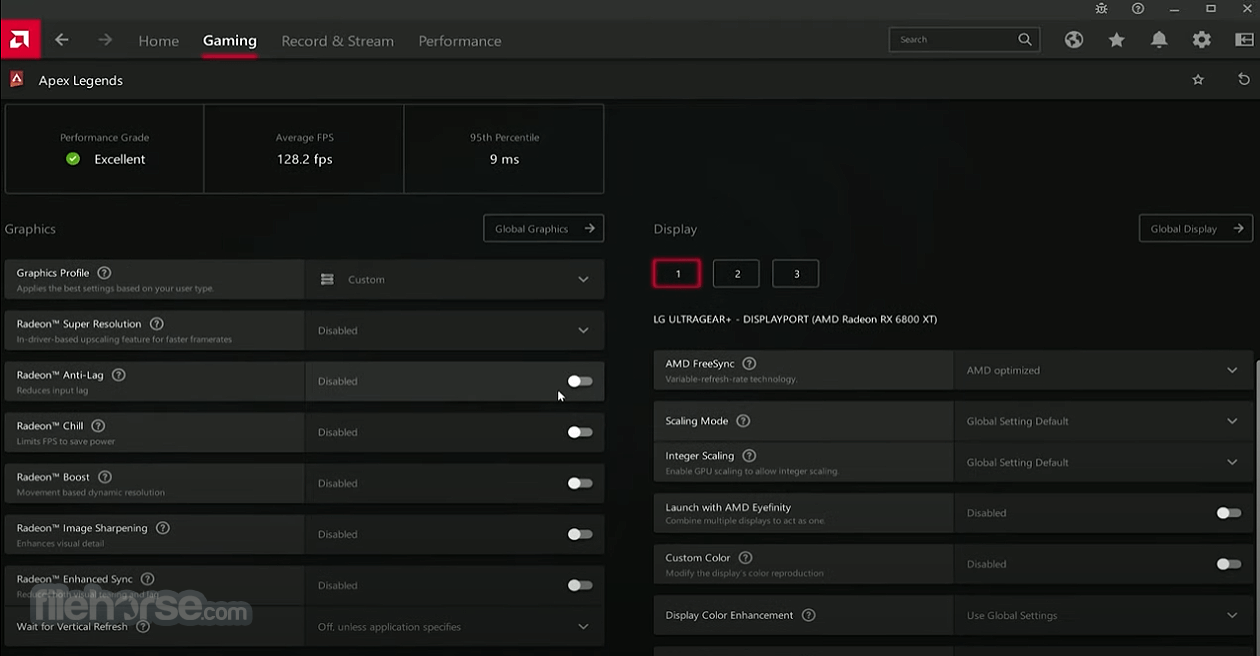This screenshot has height=656, width=1260.
Task: Go back with the left arrow
Action: coord(62,40)
